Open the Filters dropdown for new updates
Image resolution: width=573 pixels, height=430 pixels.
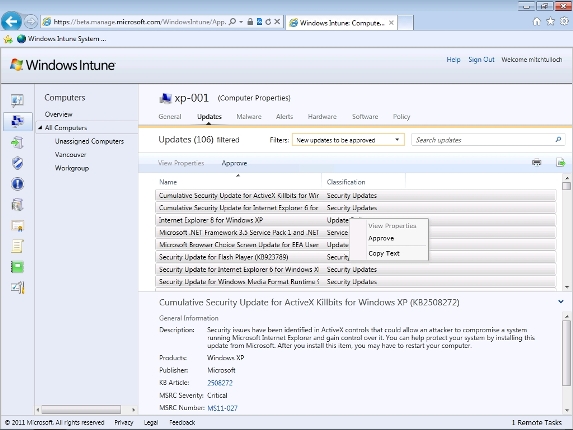point(348,140)
